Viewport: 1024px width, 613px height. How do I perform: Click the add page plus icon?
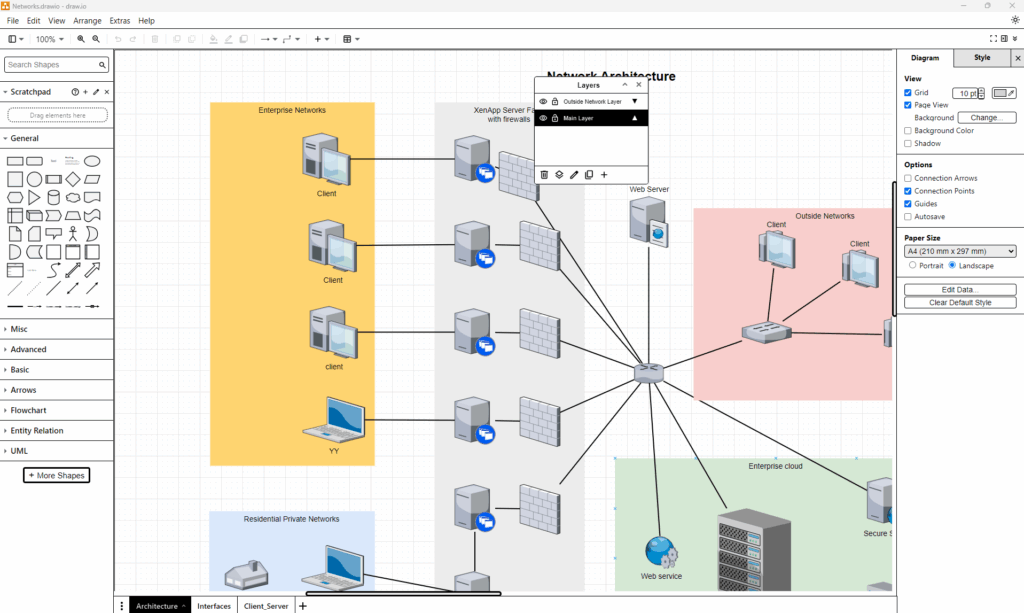point(303,606)
